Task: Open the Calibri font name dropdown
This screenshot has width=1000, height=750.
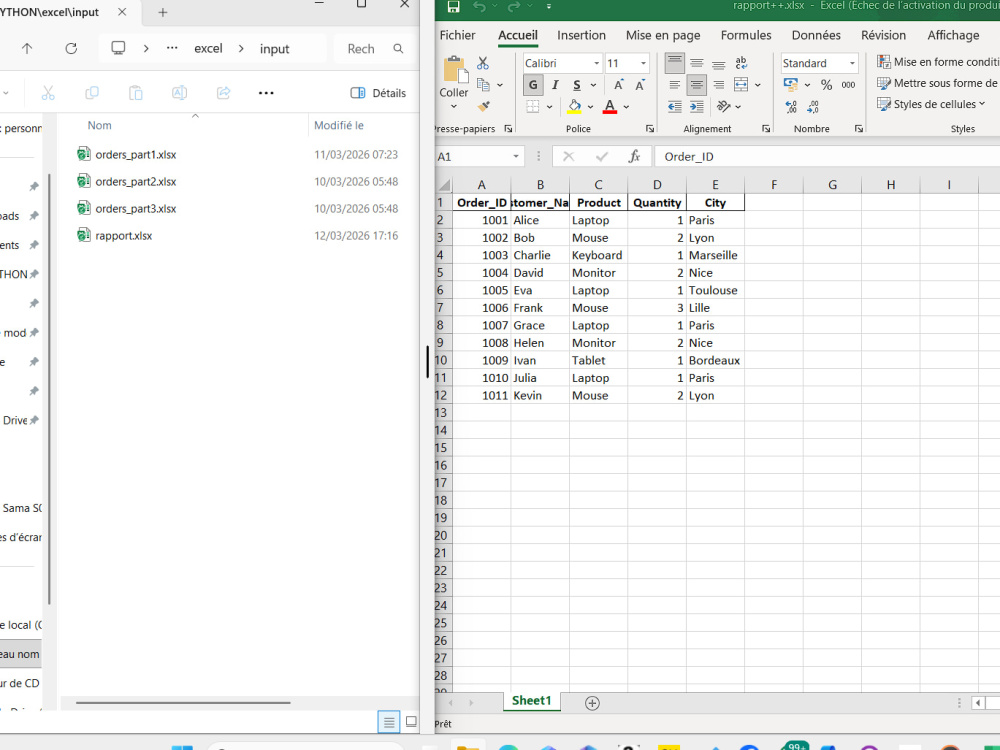Action: tap(596, 63)
